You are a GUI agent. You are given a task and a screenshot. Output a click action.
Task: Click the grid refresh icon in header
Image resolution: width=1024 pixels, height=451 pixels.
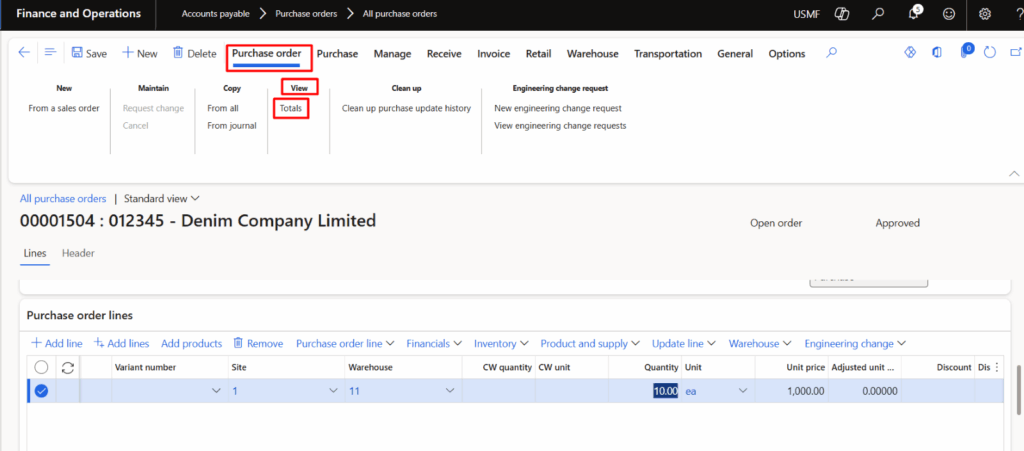click(x=67, y=367)
